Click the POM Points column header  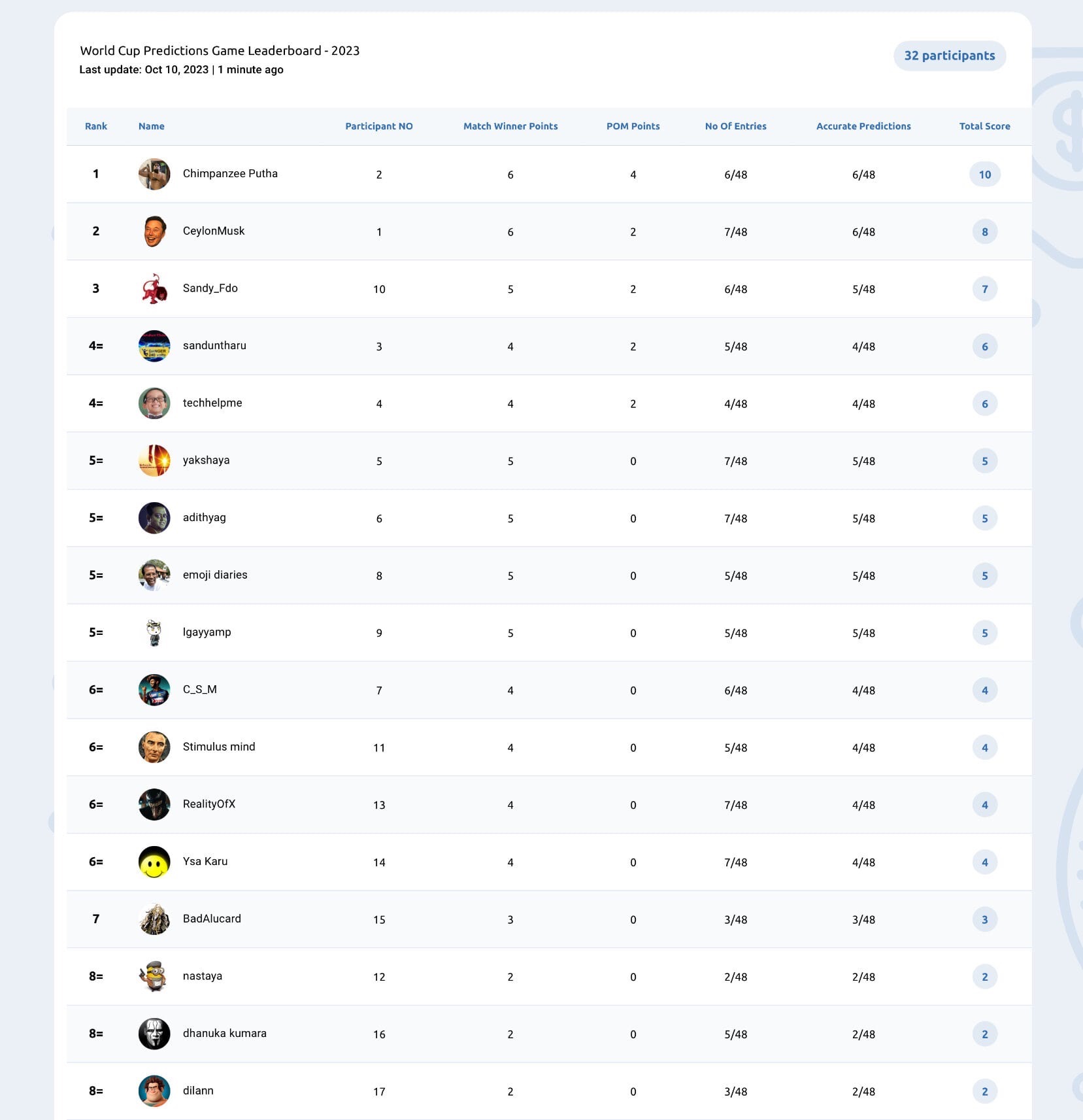[x=633, y=126]
